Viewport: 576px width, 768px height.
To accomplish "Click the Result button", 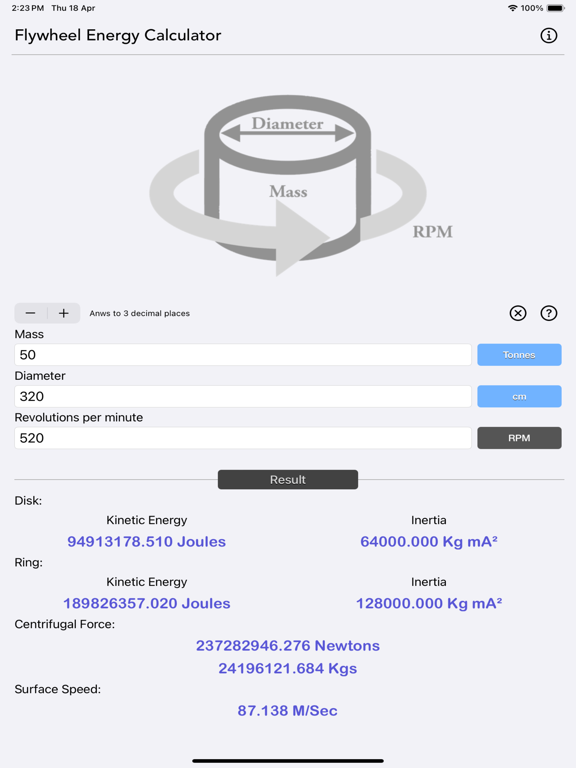I will [288, 480].
